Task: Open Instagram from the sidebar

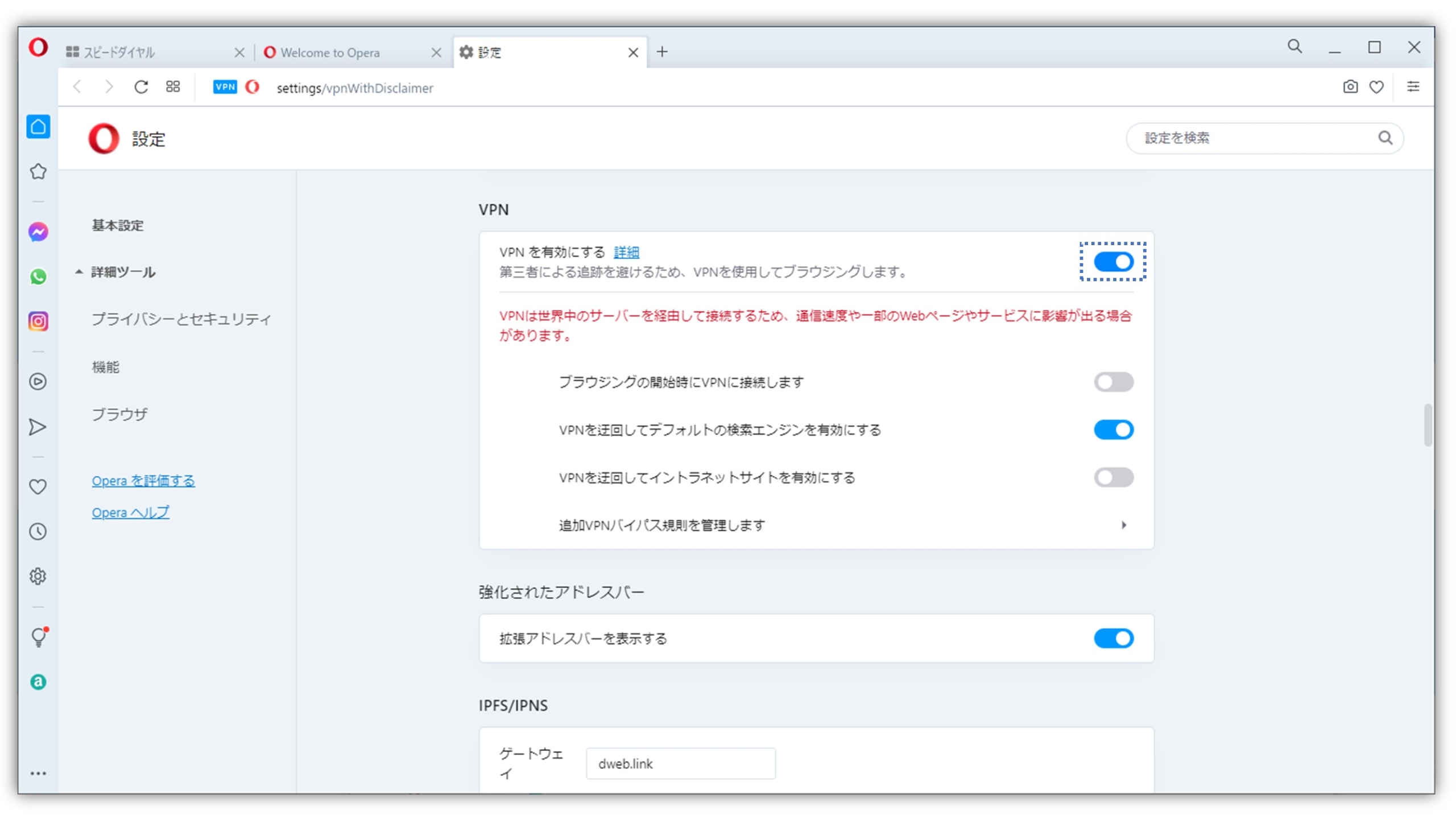Action: (x=38, y=321)
